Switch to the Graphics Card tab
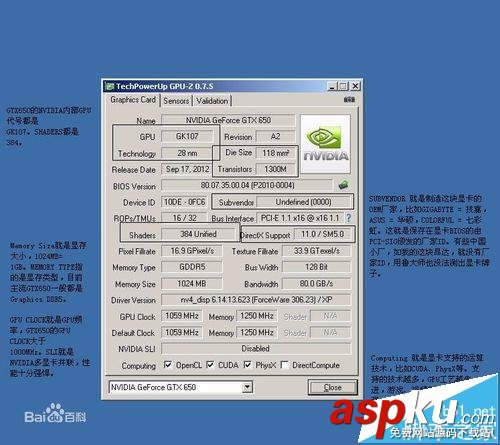The width and height of the screenshot is (500, 445). [x=133, y=100]
